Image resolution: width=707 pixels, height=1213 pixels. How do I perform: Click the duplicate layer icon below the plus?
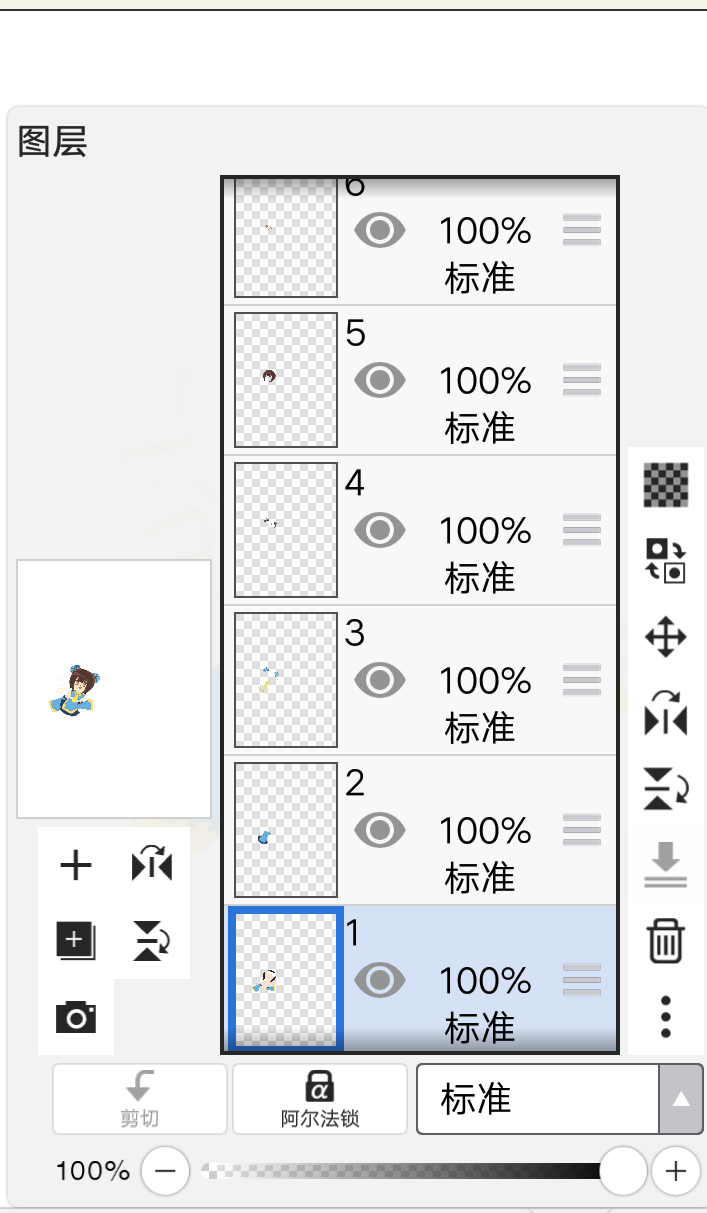pos(76,941)
